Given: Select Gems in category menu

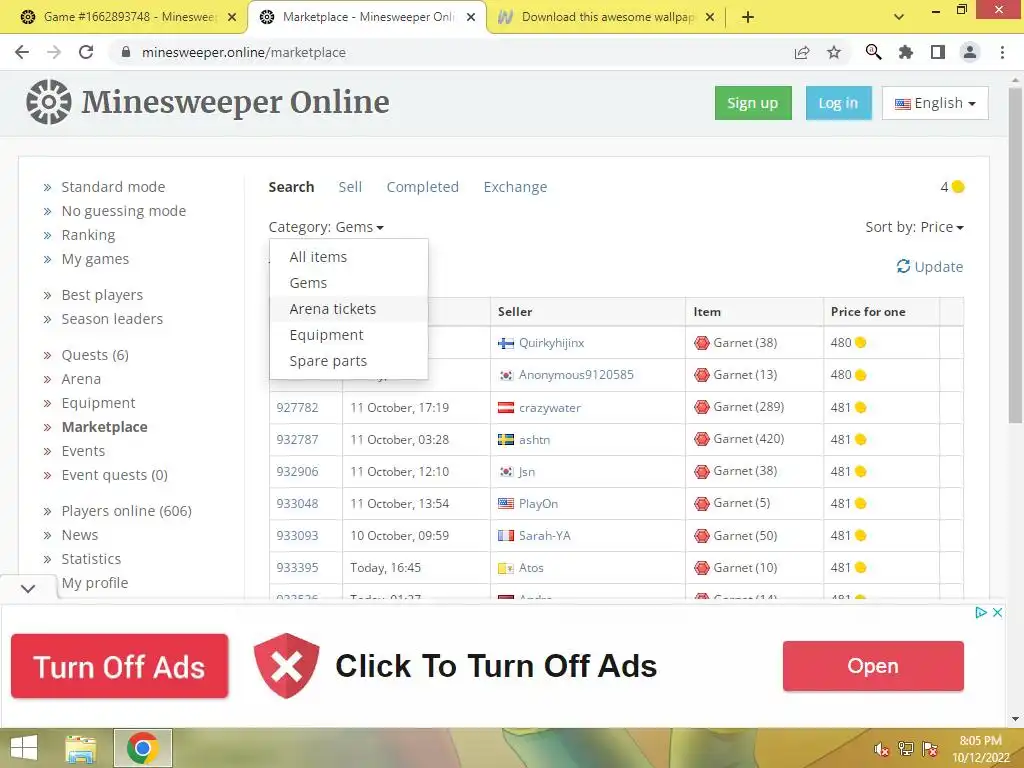Looking at the screenshot, I should click(349, 283).
